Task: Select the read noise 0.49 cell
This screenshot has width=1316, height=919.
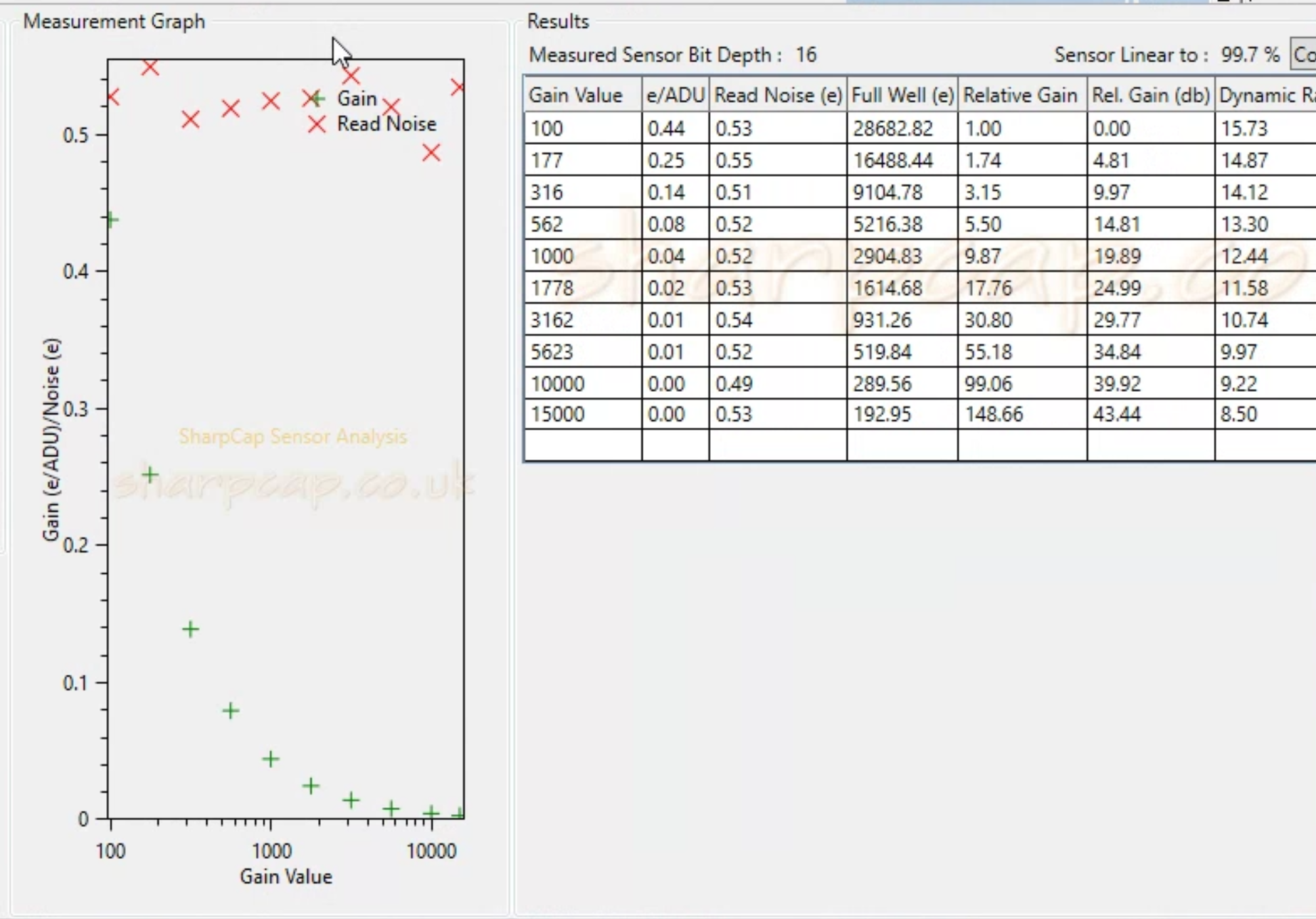Action: pos(778,384)
